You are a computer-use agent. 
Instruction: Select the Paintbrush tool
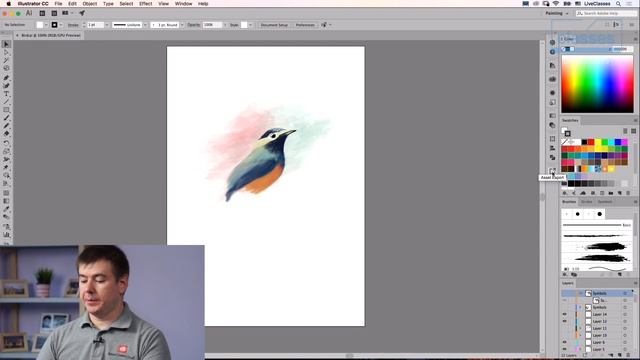point(6,118)
